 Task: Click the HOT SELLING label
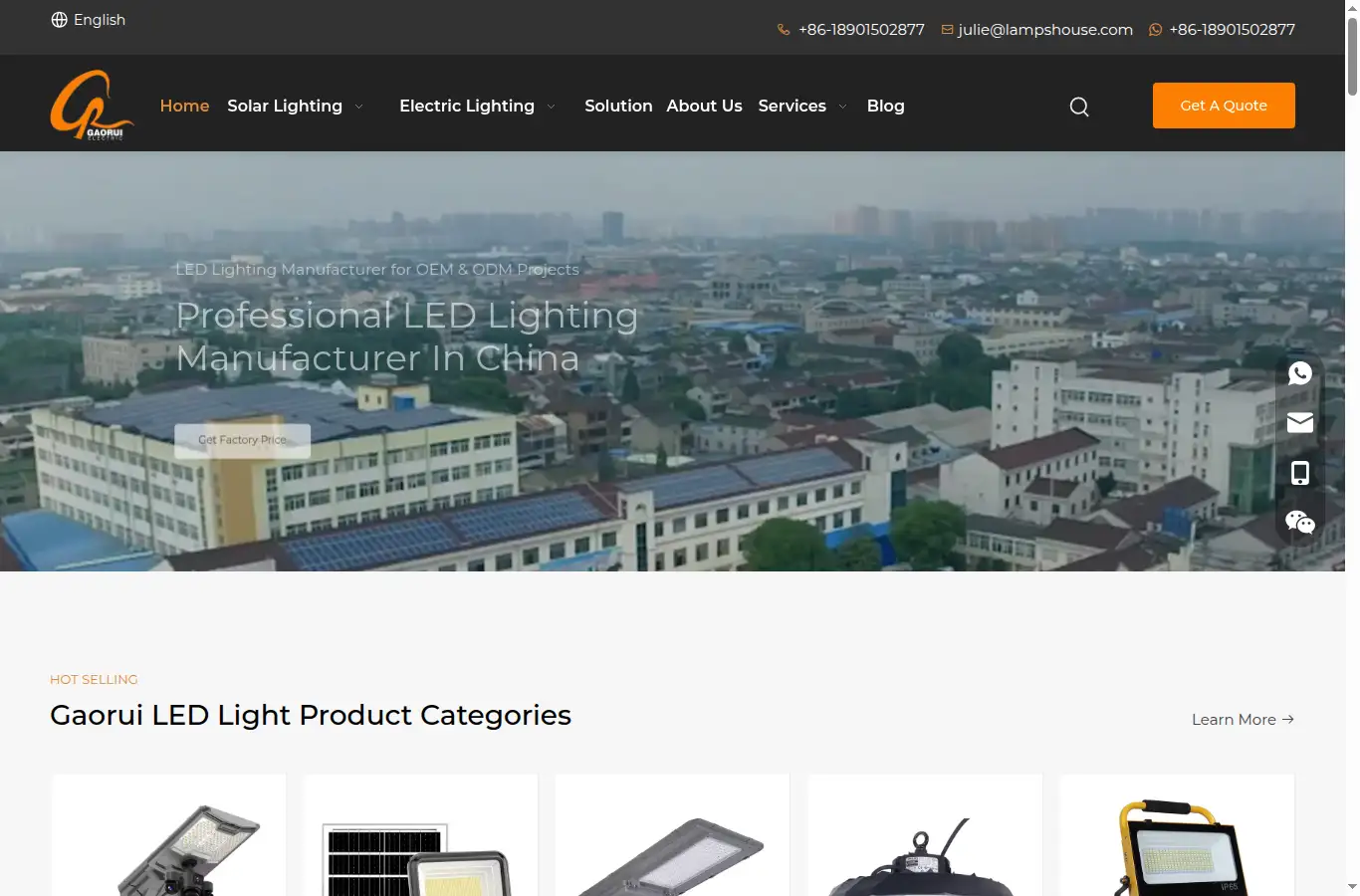(x=94, y=679)
